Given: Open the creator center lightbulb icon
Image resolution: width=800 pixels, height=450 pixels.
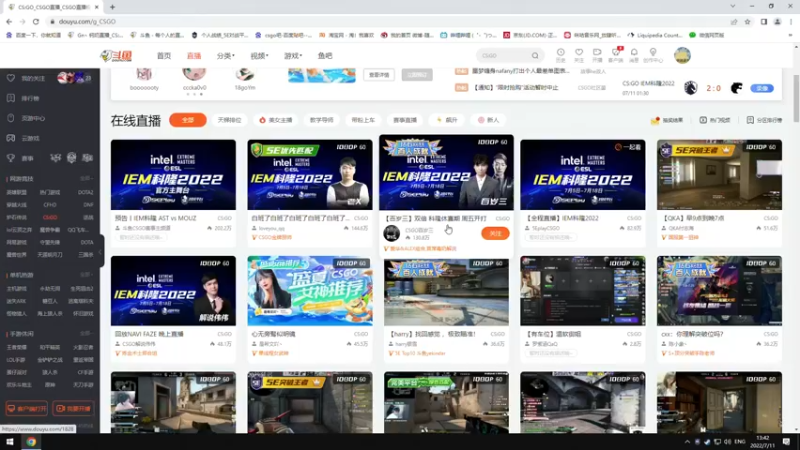Looking at the screenshot, I should 653,55.
